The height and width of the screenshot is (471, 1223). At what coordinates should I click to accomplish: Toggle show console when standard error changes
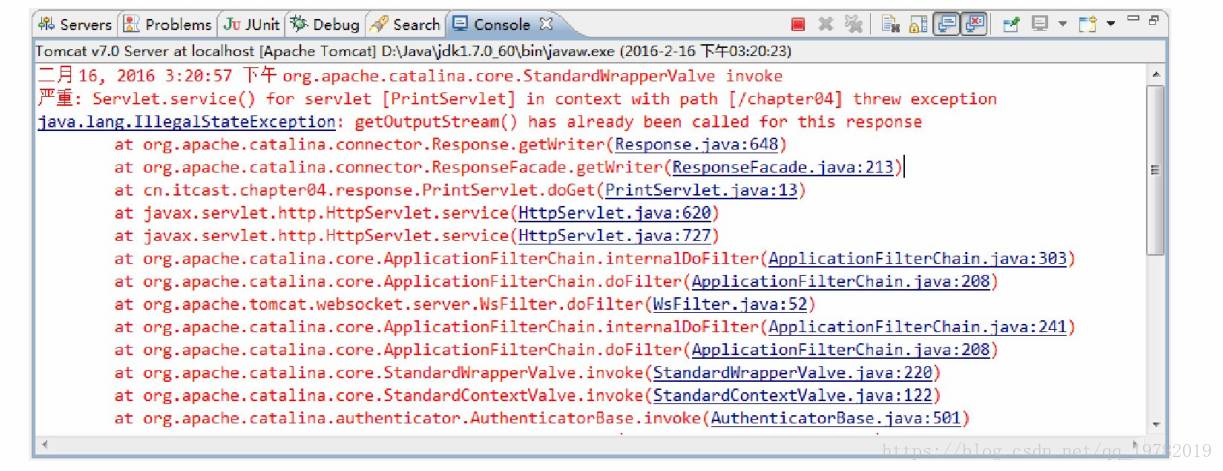(973, 24)
